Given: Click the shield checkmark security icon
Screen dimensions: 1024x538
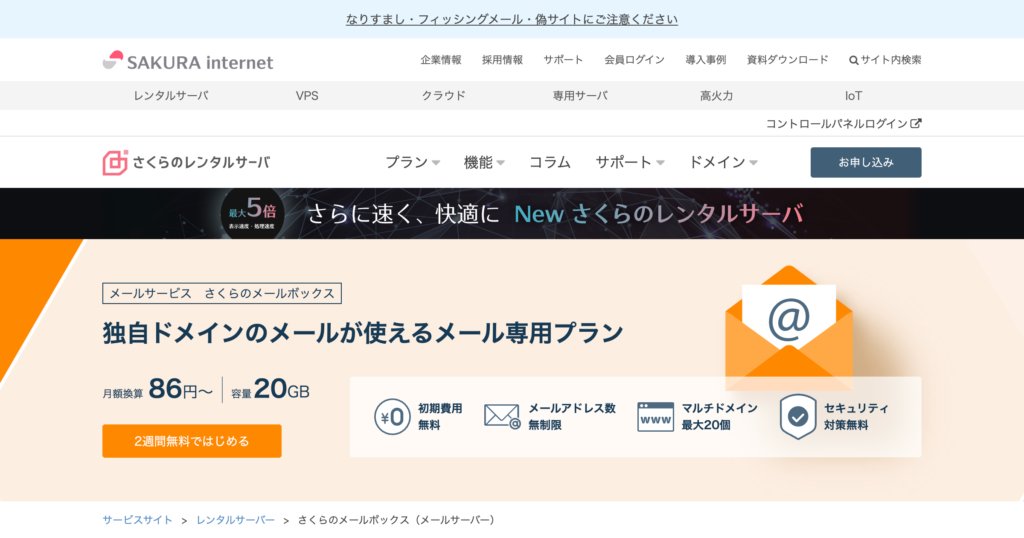Looking at the screenshot, I should pyautogui.click(x=797, y=417).
